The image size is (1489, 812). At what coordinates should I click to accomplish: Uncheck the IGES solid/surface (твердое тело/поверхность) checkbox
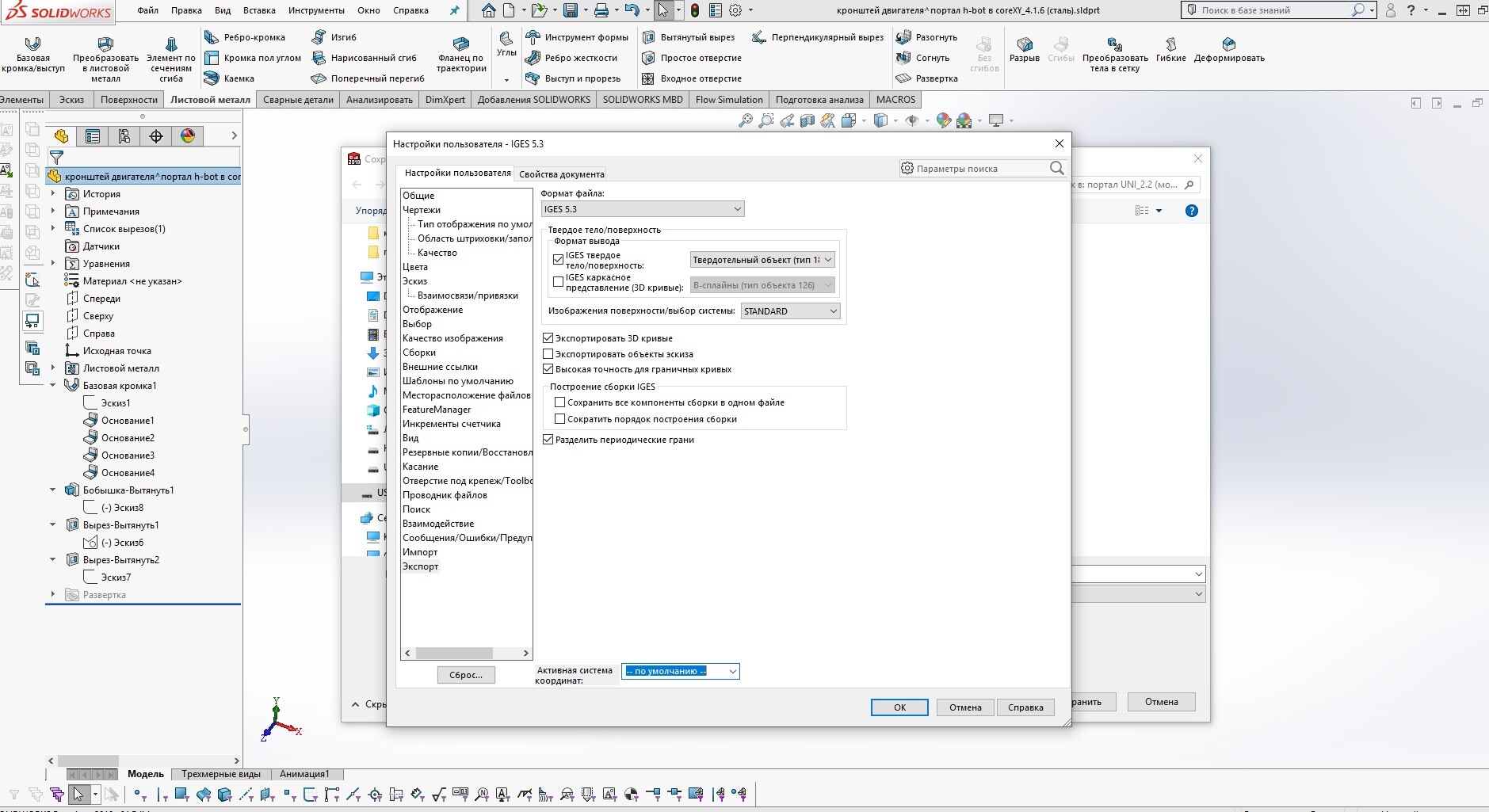(559, 260)
